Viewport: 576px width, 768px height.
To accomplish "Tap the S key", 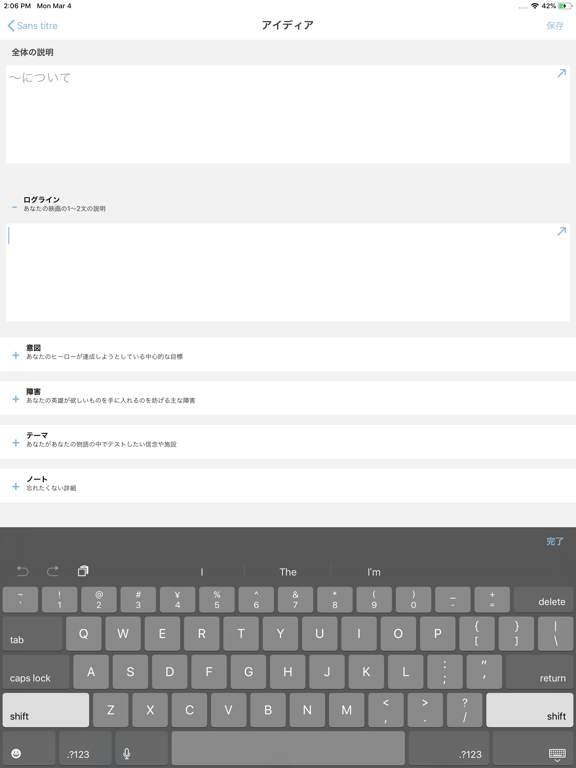I will click(x=130, y=672).
